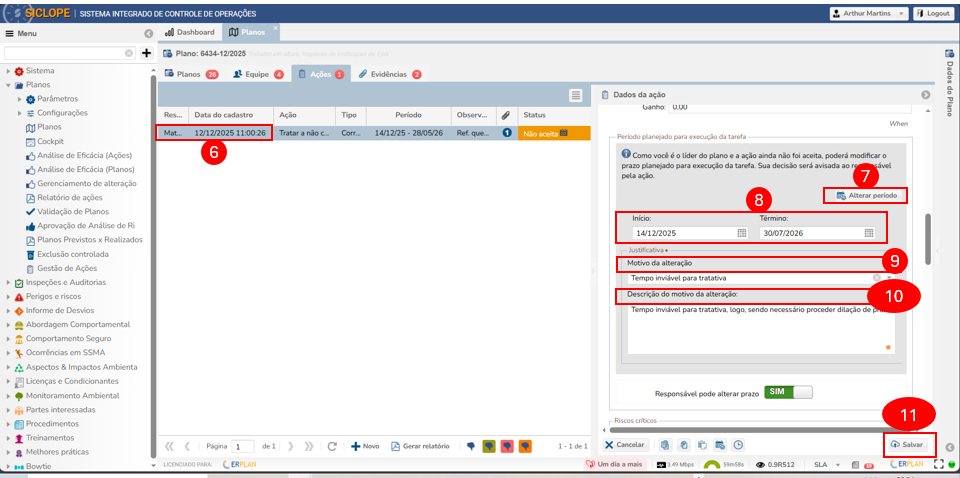The height and width of the screenshot is (478, 960).
Task: Toggle Responsável pode alterar prazo switch
Action: [788, 392]
